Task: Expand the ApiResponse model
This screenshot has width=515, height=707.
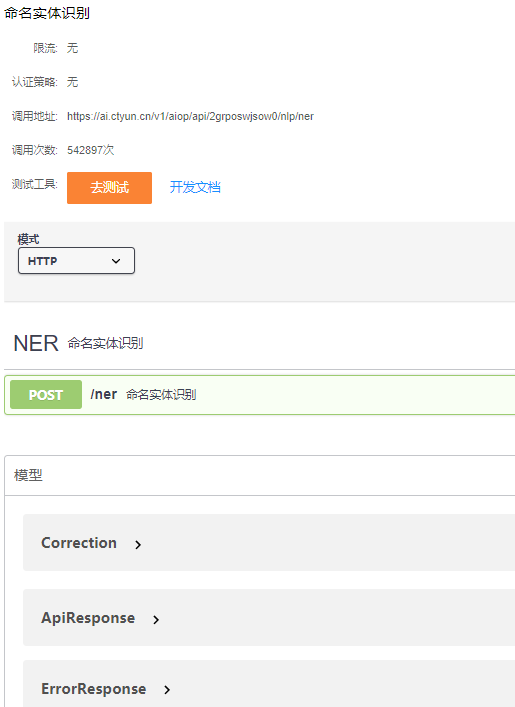Action: click(269, 618)
